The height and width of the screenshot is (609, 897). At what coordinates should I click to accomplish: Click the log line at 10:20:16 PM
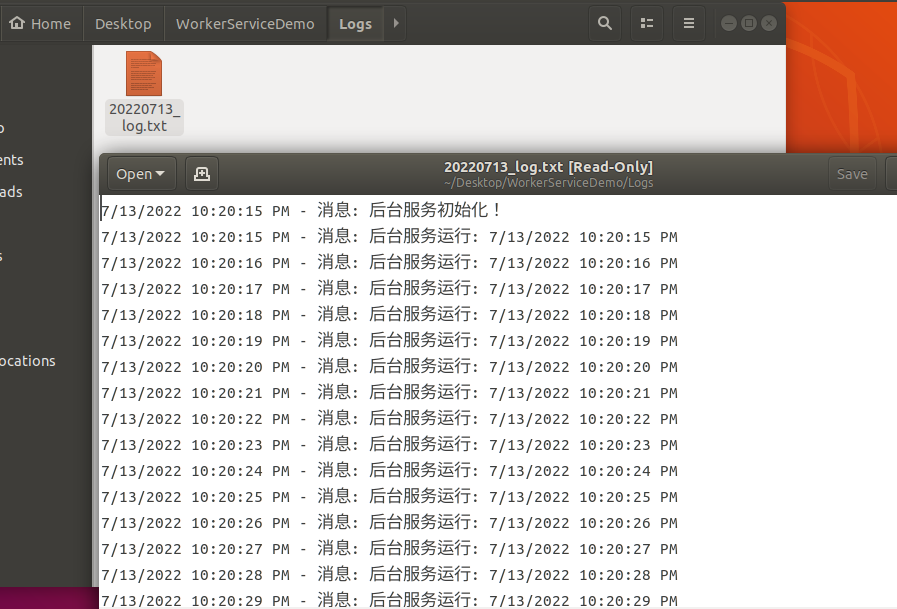389,263
